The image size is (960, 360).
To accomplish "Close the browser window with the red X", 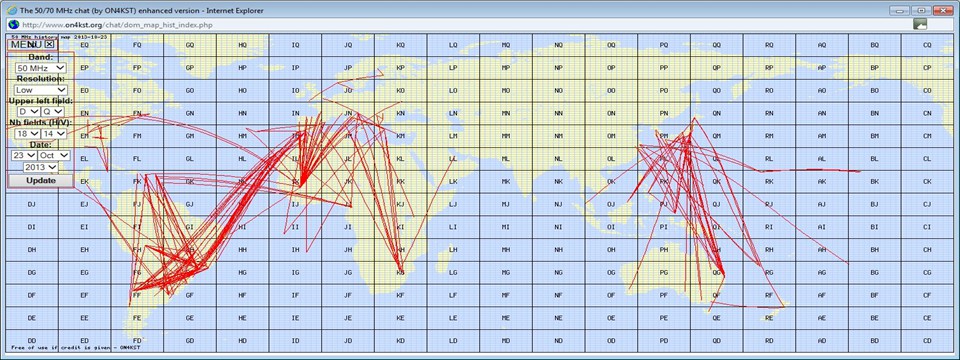I will pyautogui.click(x=942, y=10).
